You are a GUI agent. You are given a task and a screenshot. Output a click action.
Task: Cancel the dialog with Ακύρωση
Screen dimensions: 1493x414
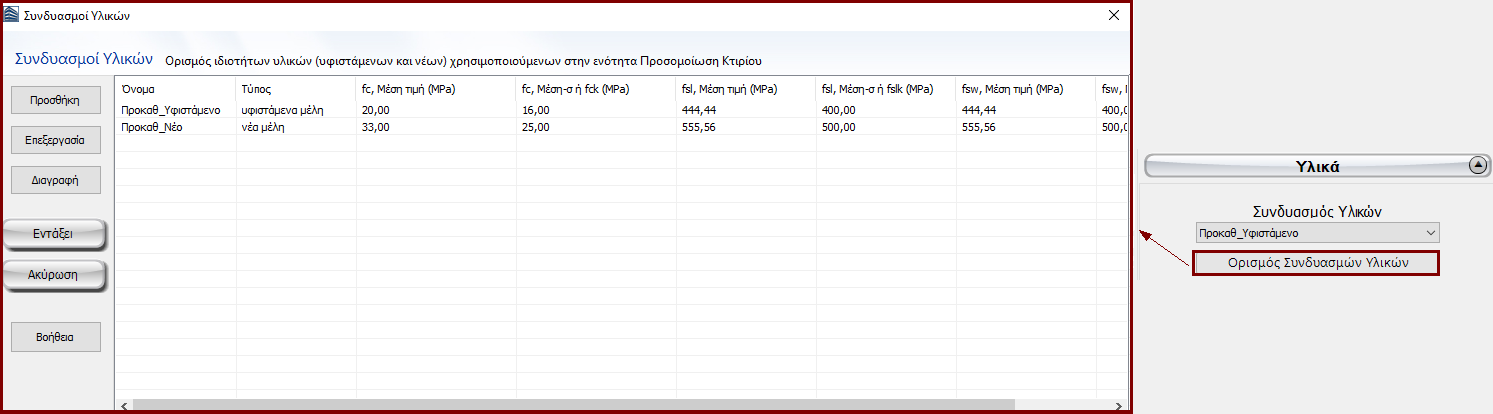[56, 274]
